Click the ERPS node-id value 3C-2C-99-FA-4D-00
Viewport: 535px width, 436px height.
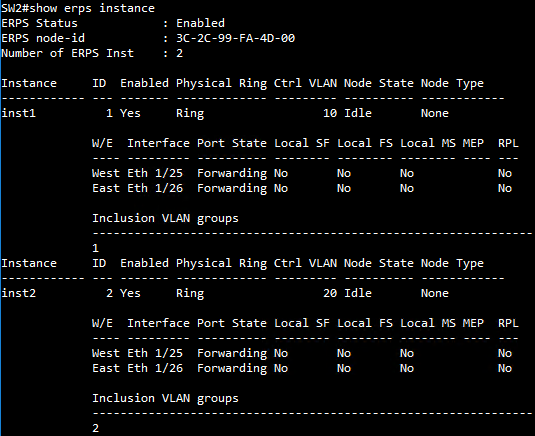tap(235, 38)
